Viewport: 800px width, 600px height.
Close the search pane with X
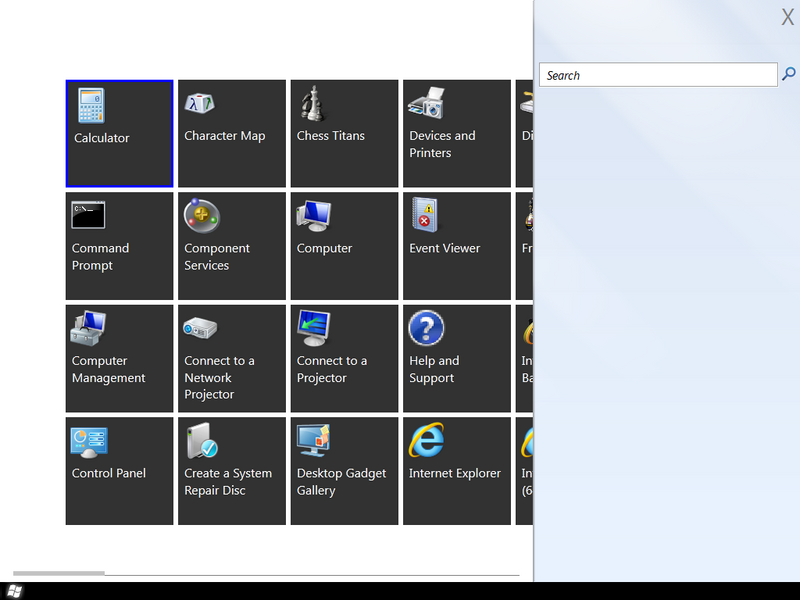tap(787, 17)
